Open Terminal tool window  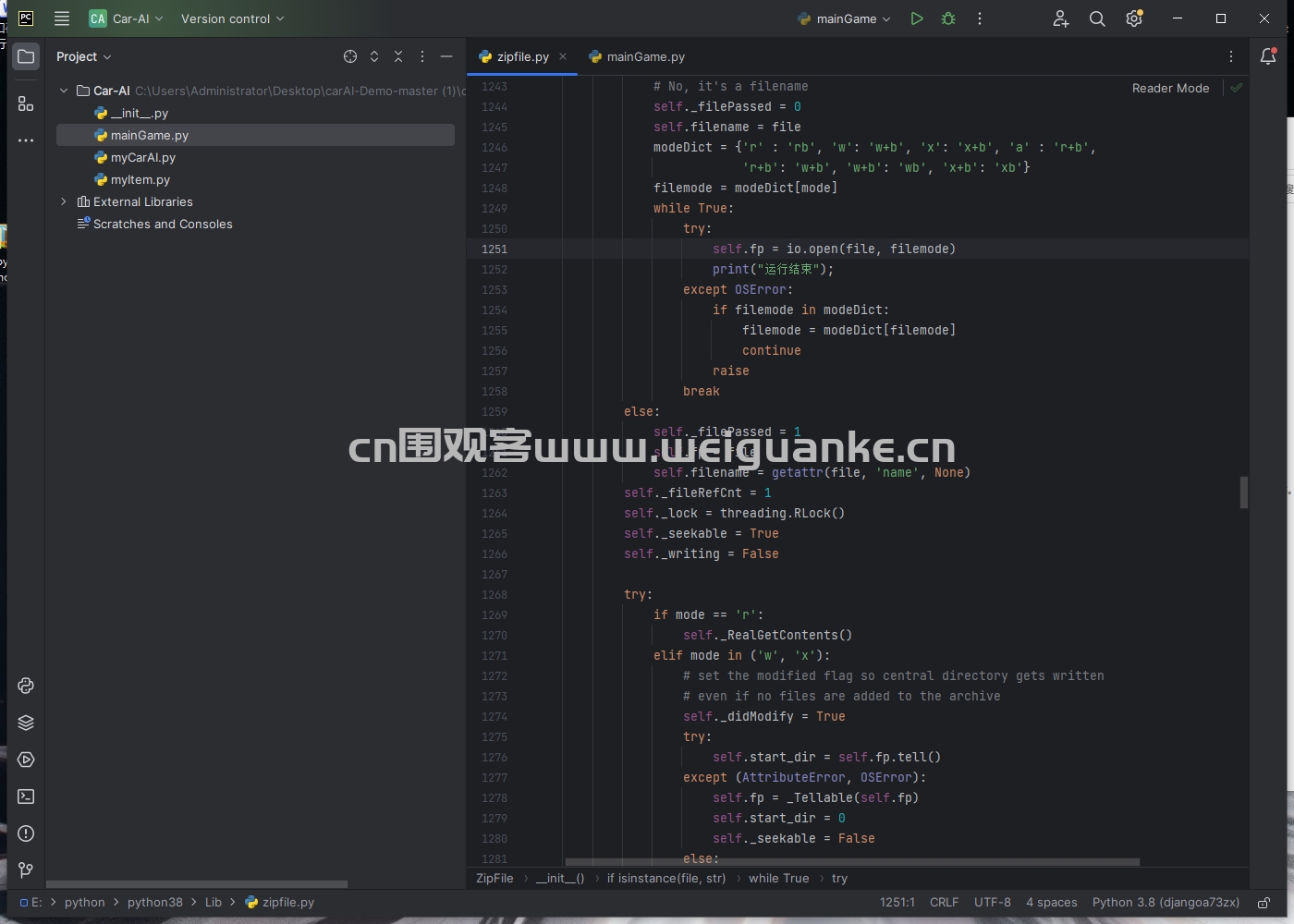[x=26, y=796]
